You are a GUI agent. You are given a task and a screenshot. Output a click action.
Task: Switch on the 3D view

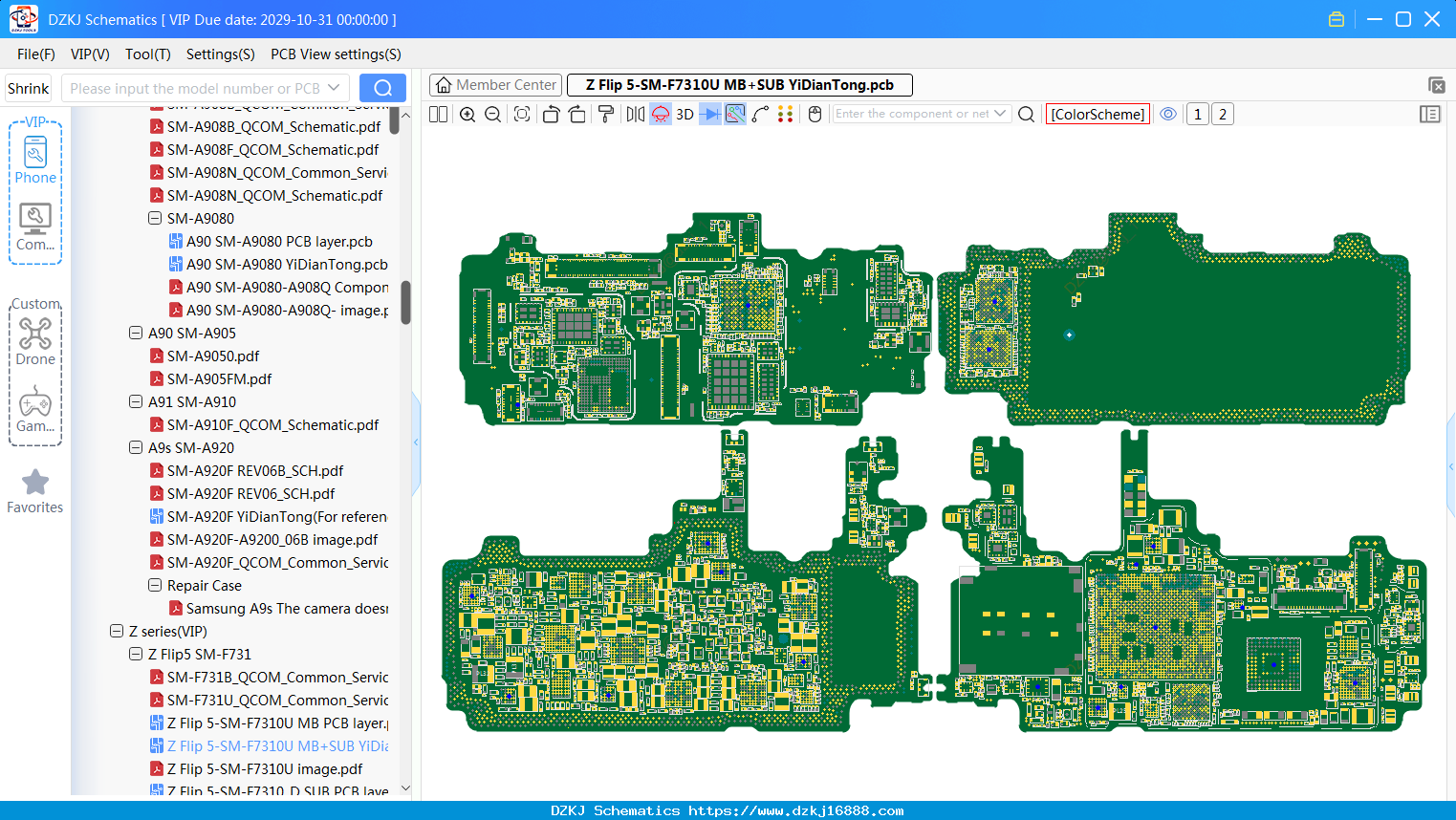[x=685, y=114]
